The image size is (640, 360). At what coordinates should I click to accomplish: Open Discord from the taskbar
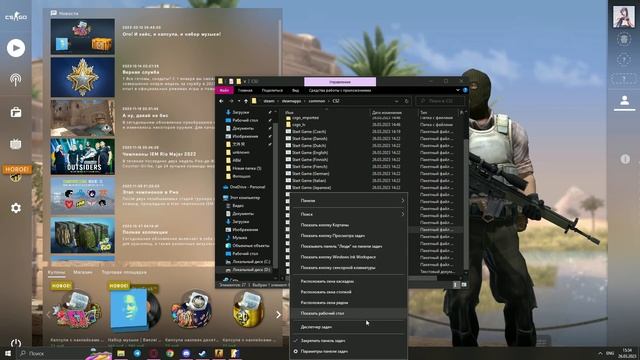point(186,353)
